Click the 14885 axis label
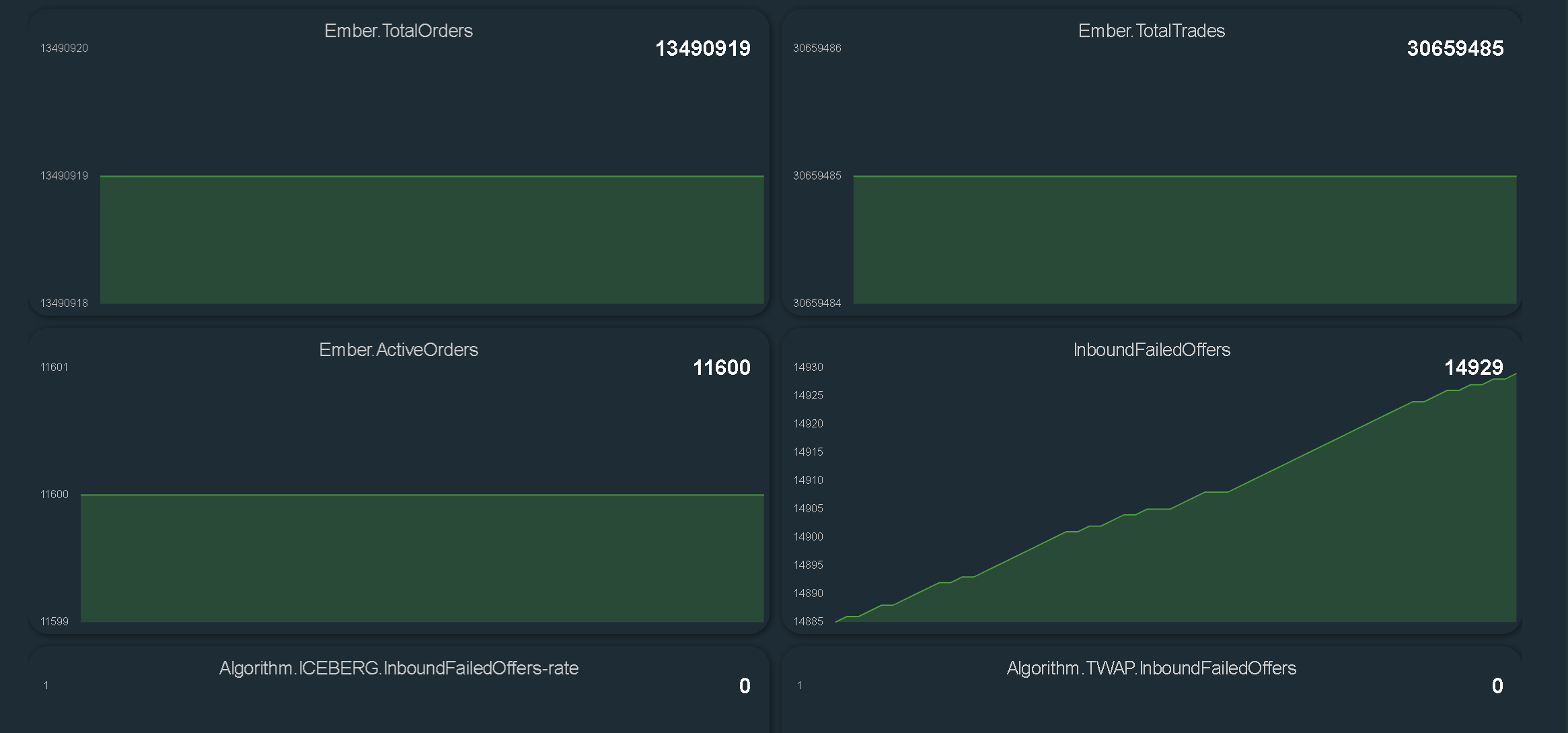1568x733 pixels. point(808,622)
